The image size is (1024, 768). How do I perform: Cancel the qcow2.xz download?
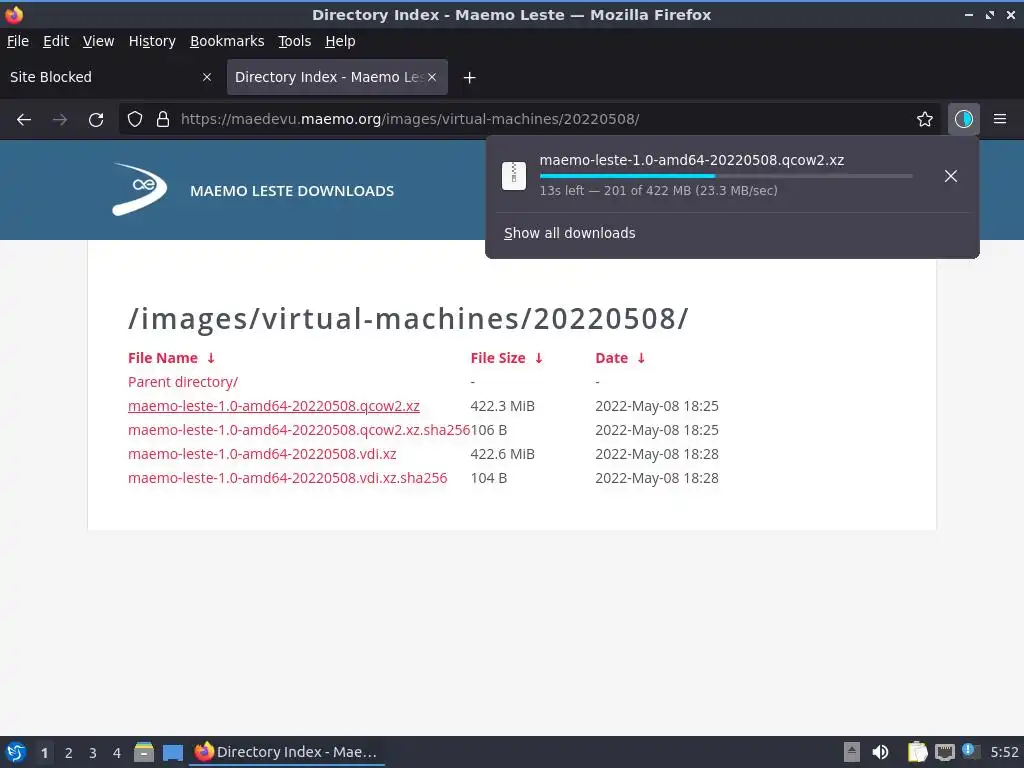tap(951, 176)
